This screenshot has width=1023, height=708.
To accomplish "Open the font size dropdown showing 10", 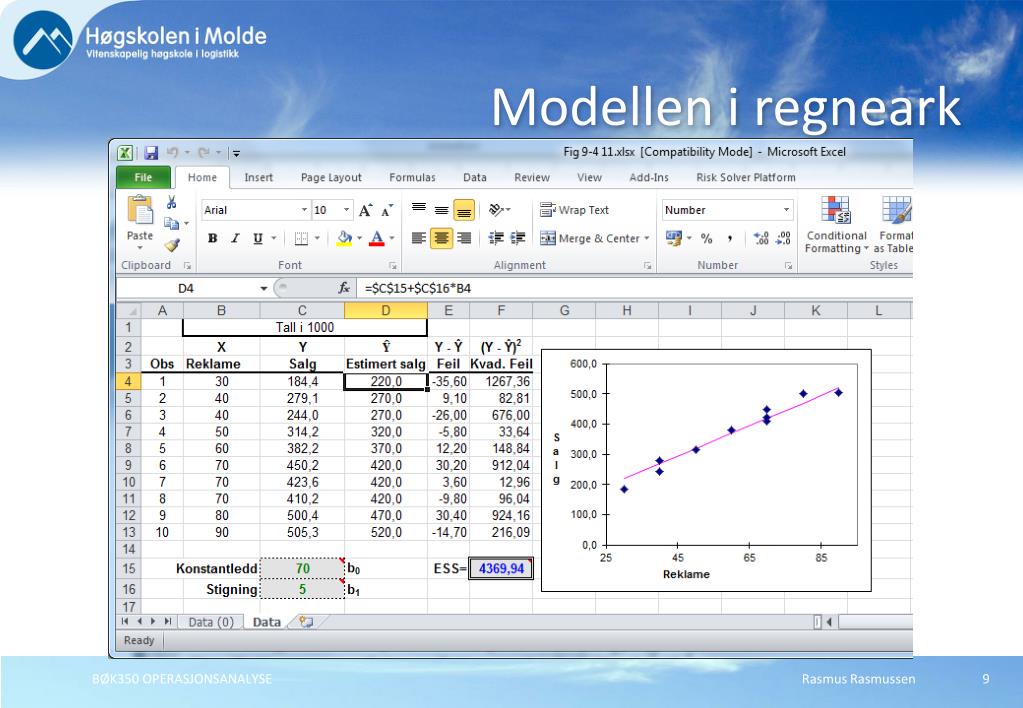I will (346, 210).
